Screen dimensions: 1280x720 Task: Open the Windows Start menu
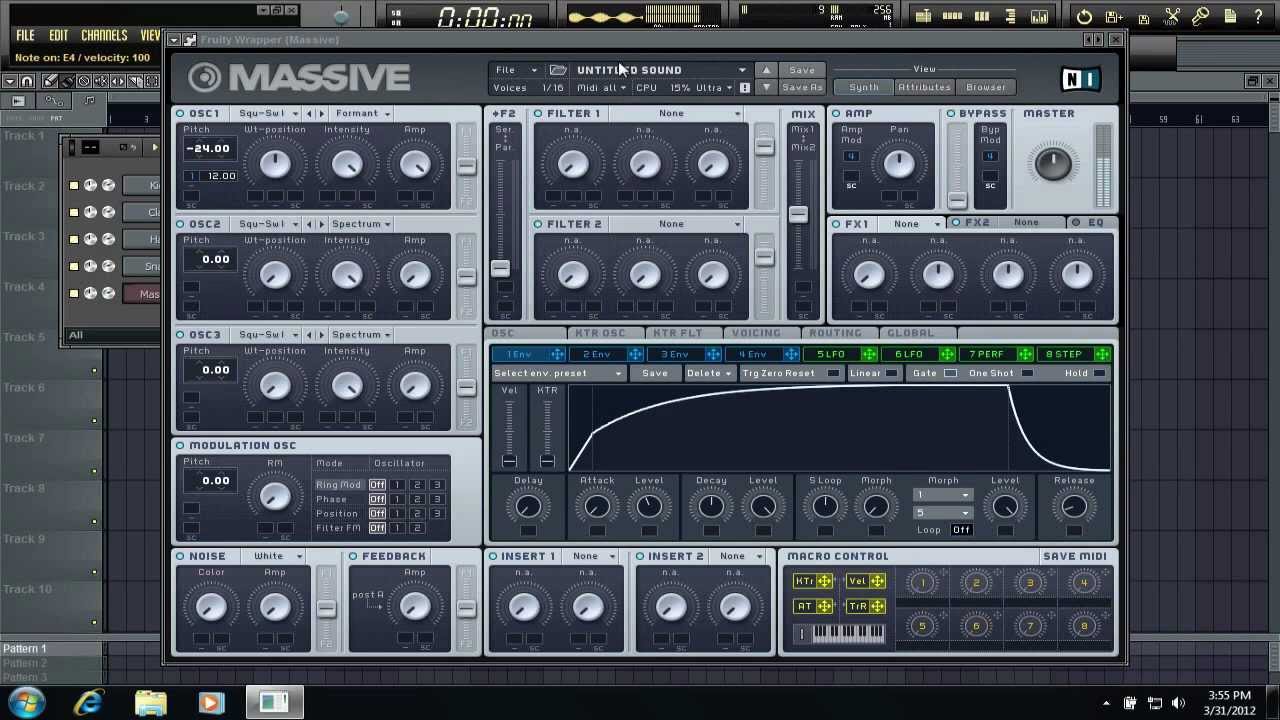pos(27,702)
